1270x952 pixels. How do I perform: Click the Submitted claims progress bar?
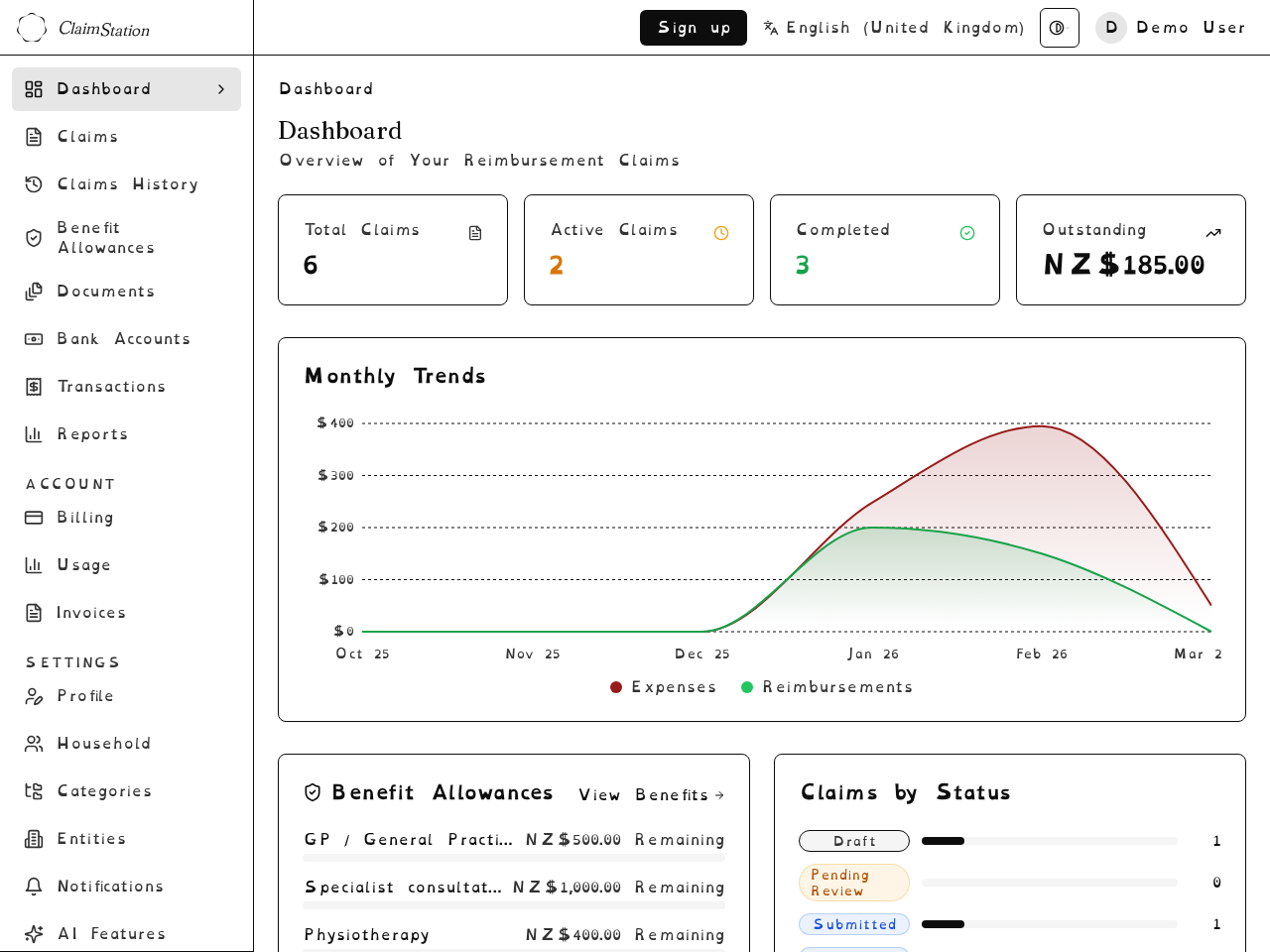(1050, 924)
